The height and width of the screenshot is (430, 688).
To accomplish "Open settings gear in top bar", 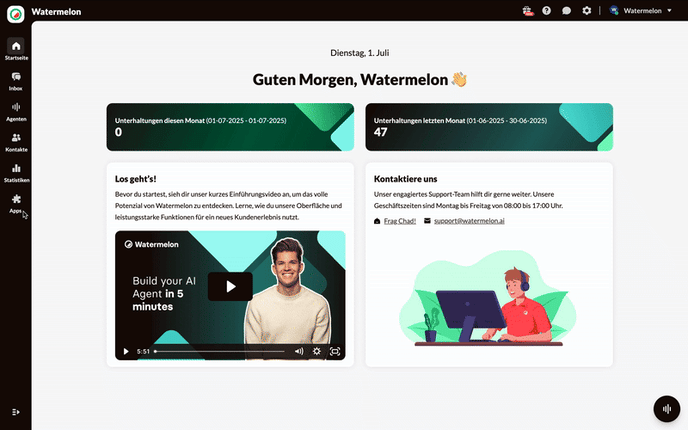I will click(587, 11).
